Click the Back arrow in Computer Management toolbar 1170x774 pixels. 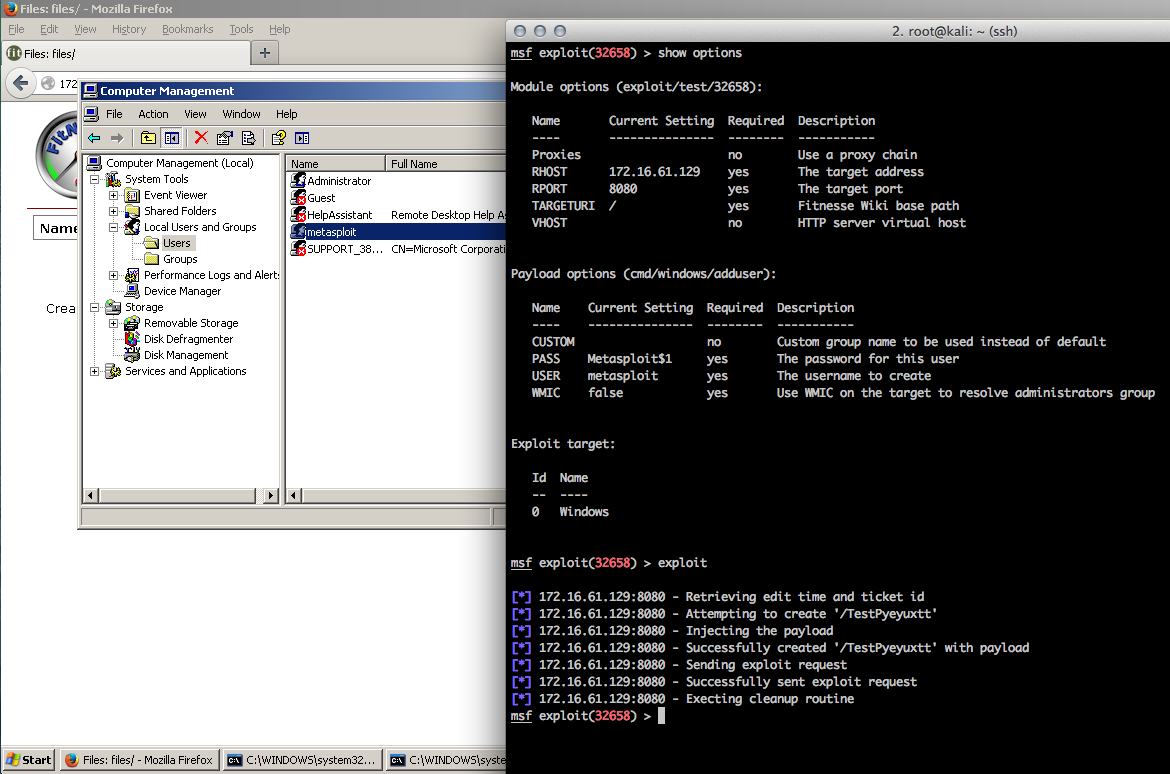94,138
